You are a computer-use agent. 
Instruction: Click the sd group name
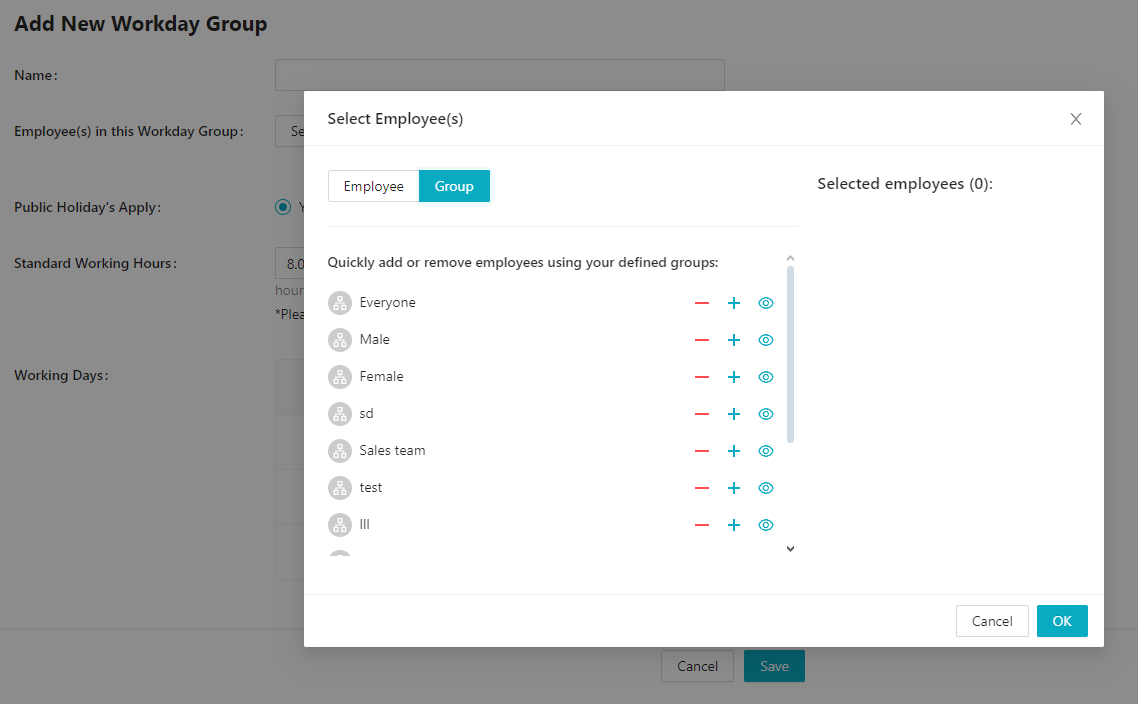367,414
